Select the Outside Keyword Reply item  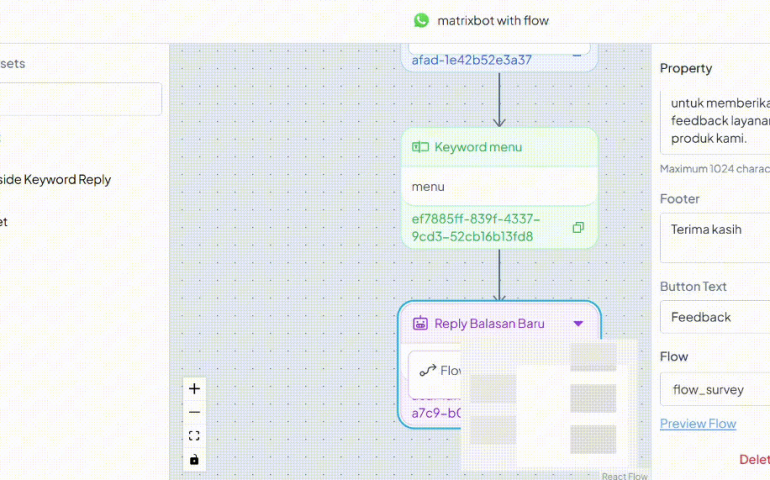point(55,180)
